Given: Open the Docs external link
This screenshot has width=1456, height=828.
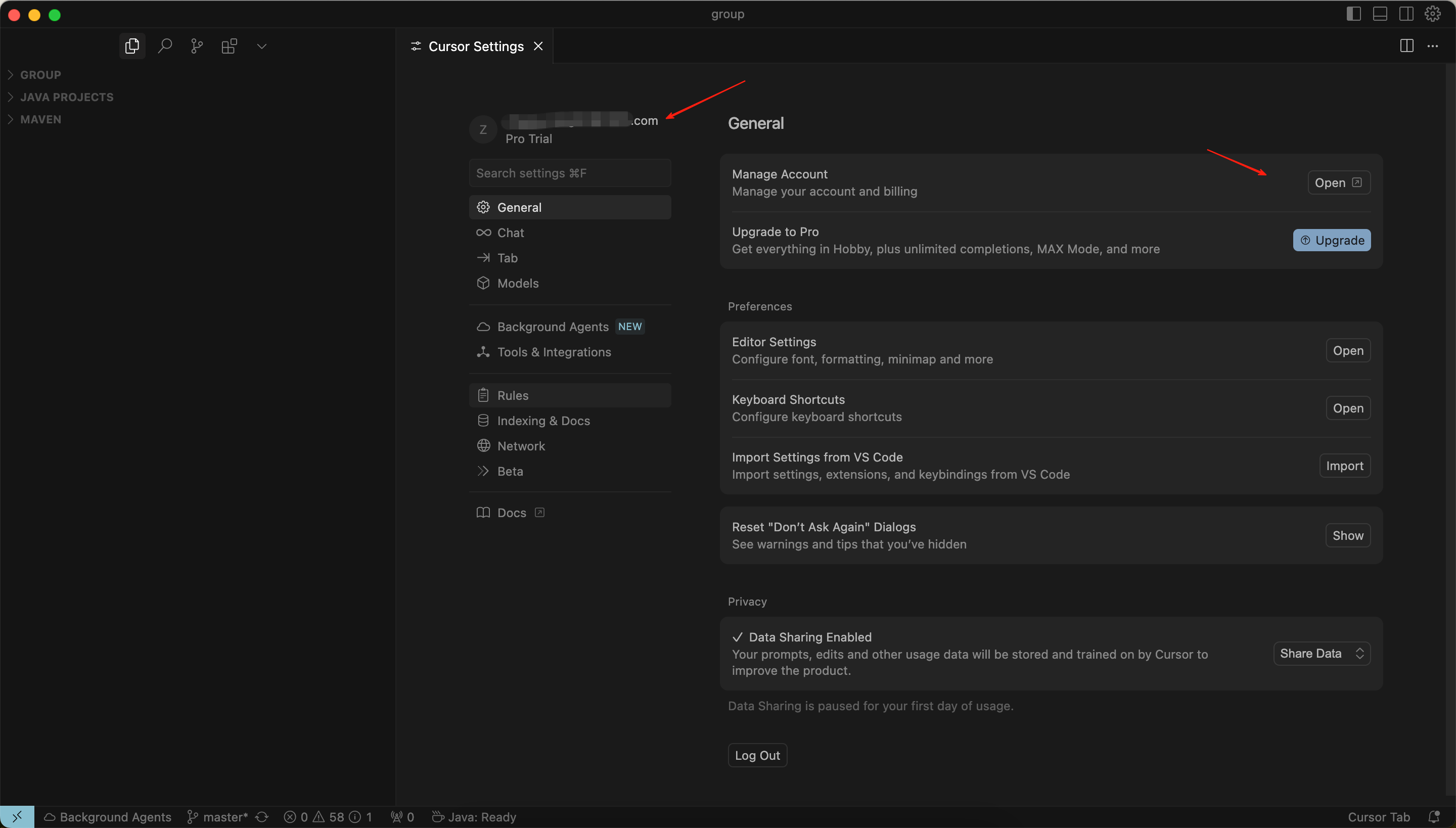Looking at the screenshot, I should pos(570,513).
